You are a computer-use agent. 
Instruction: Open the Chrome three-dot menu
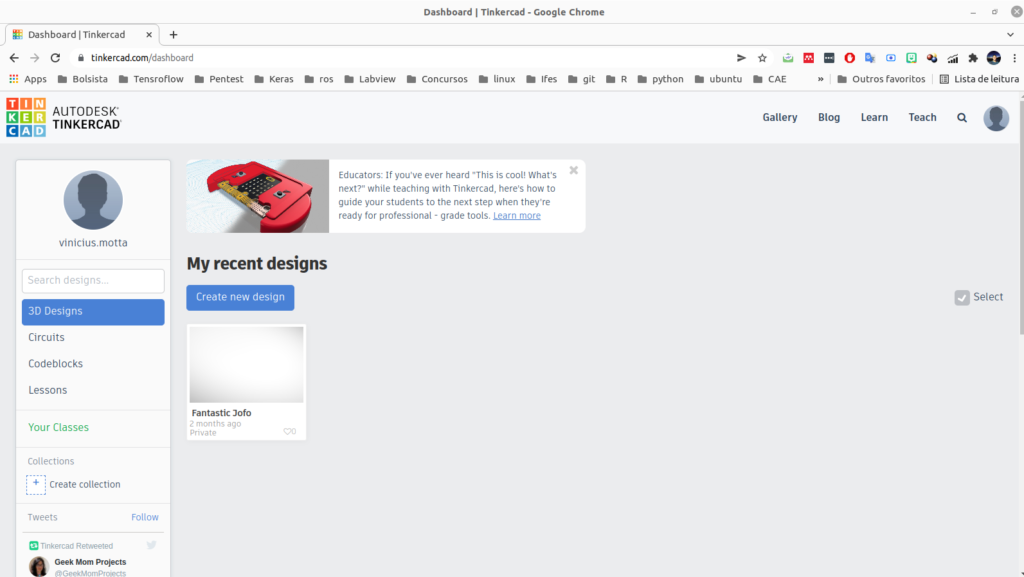[x=1014, y=57]
